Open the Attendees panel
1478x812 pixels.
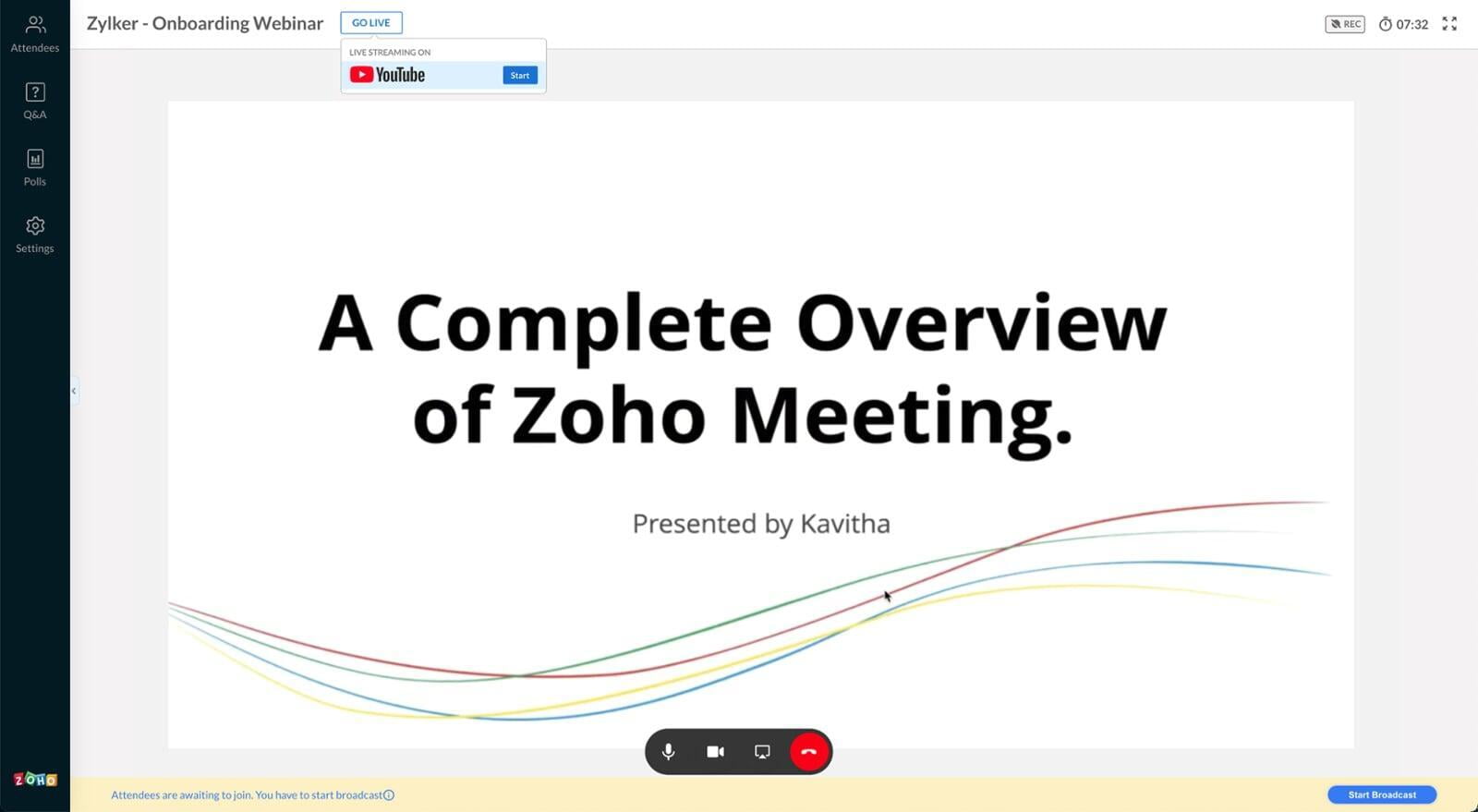[35, 34]
